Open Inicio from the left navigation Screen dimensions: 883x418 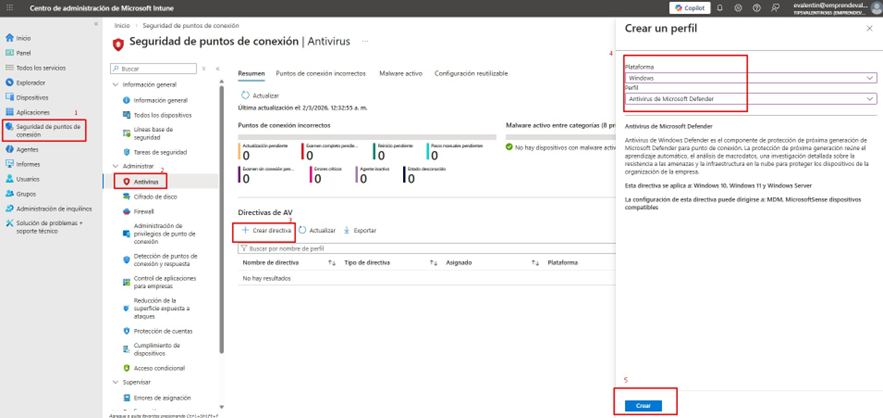23,38
